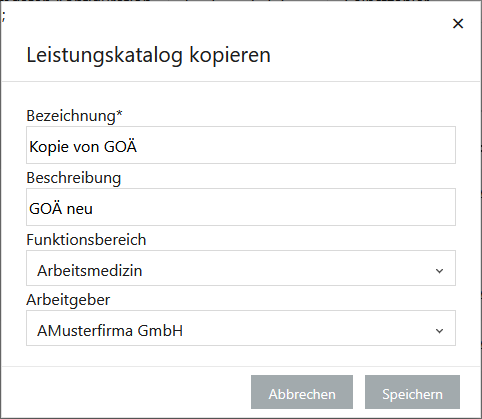The height and width of the screenshot is (419, 482).
Task: Click the Funktionsbereich field label
Action: (x=86, y=240)
